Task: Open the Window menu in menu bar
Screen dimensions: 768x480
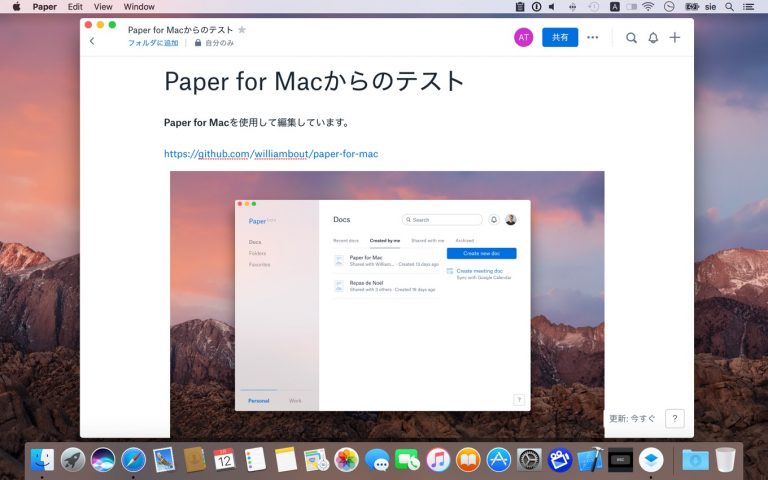Action: tap(139, 7)
